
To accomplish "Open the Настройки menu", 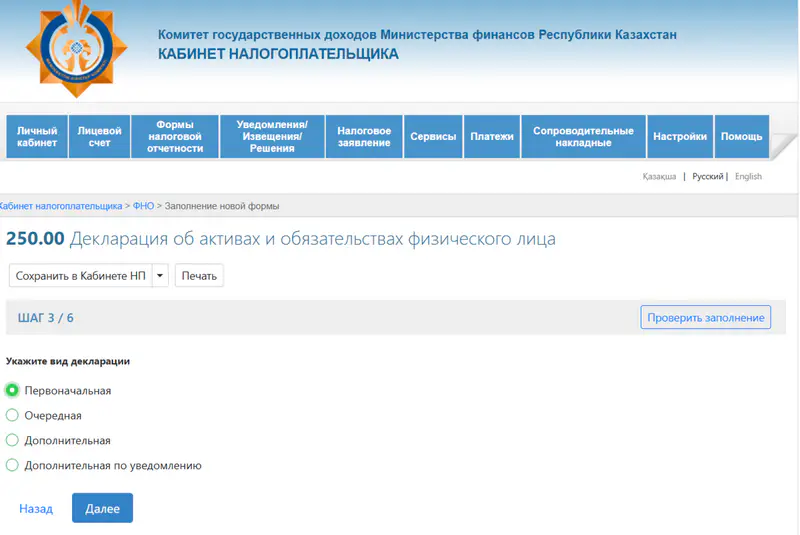I will (x=680, y=137).
